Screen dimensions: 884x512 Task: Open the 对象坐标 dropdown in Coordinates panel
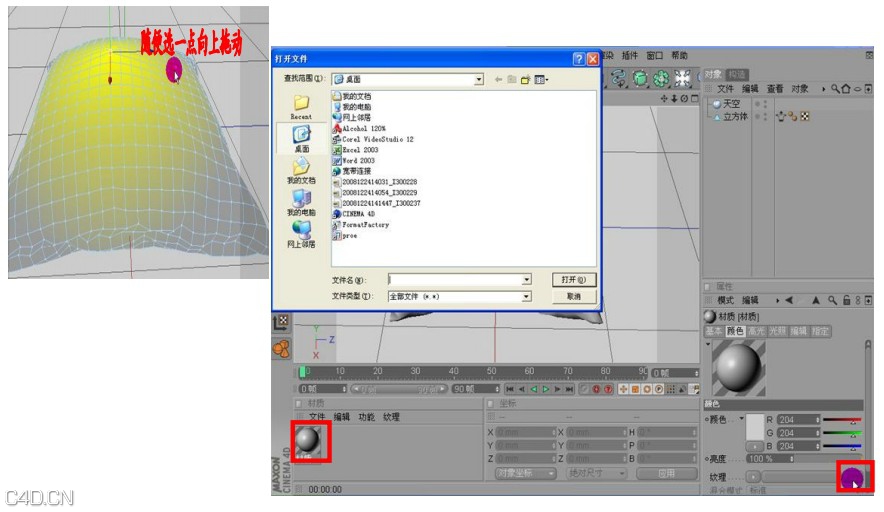[x=525, y=473]
